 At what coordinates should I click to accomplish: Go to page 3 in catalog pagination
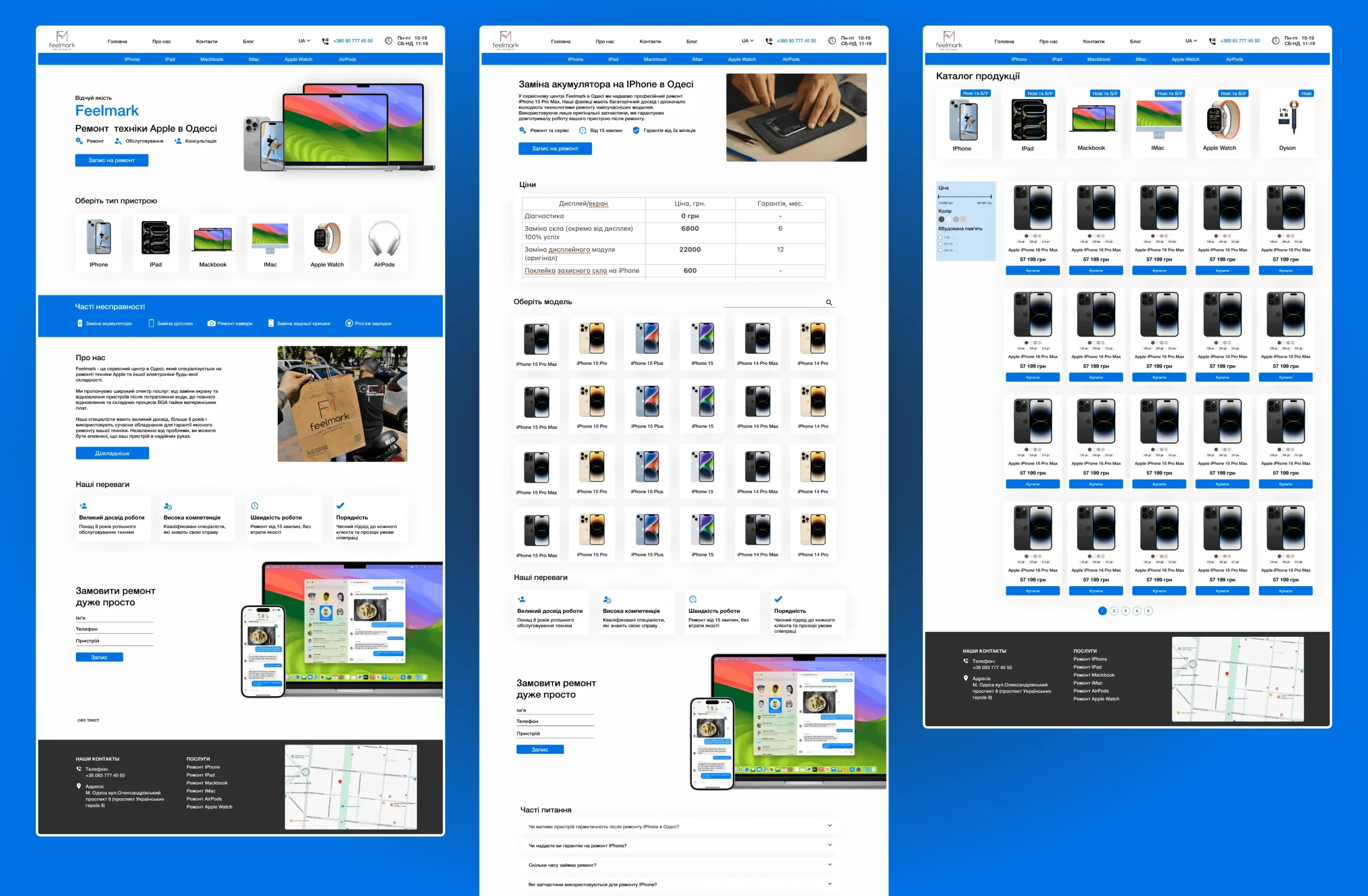pyautogui.click(x=1125, y=611)
